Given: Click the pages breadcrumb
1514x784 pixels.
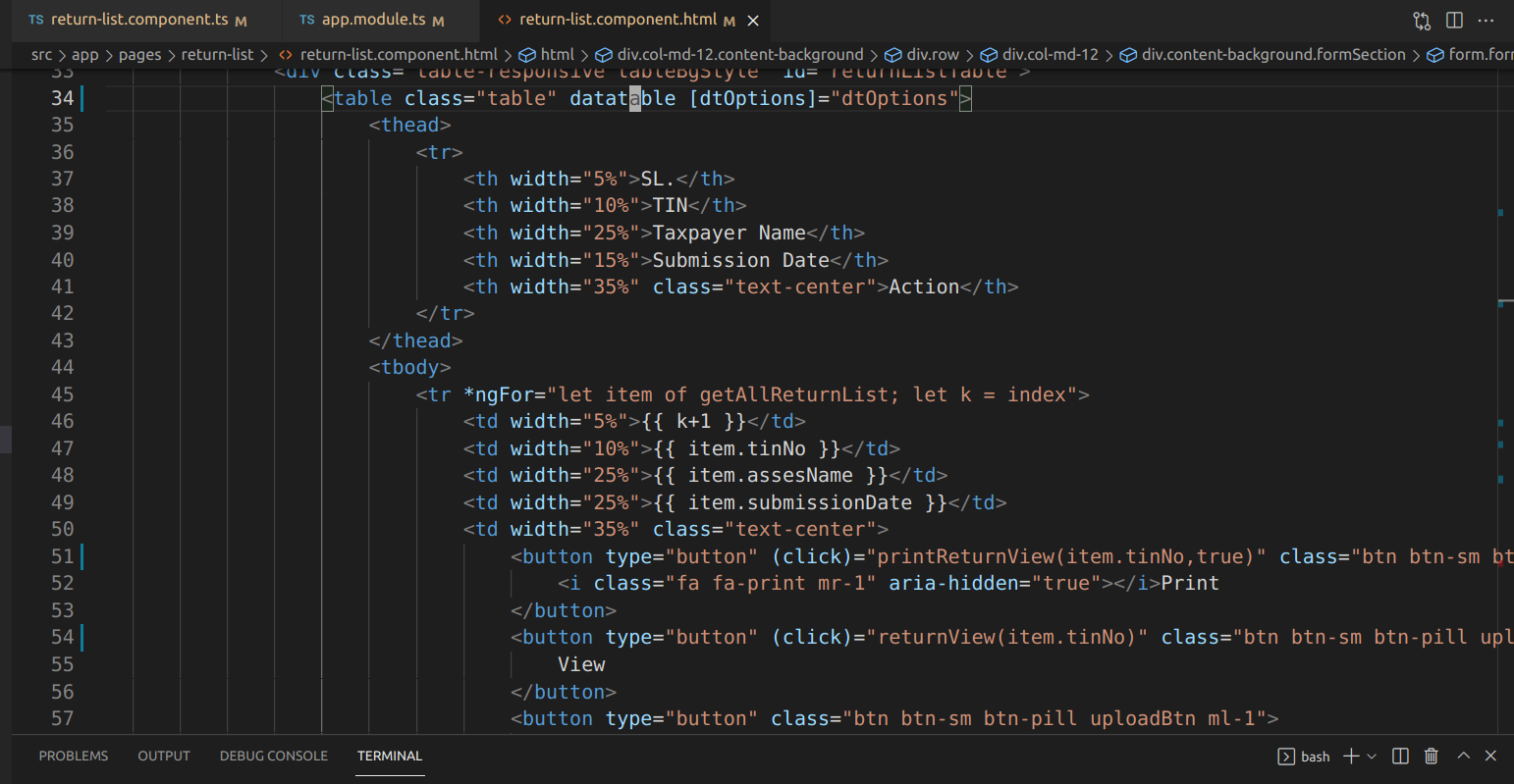Looking at the screenshot, I should coord(140,54).
